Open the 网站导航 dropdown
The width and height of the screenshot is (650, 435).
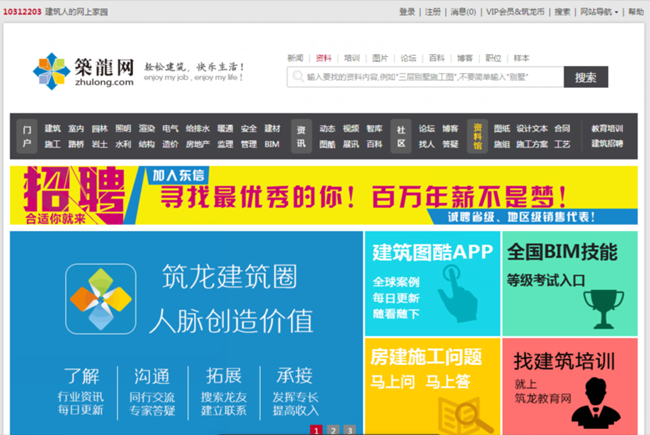pyautogui.click(x=599, y=12)
